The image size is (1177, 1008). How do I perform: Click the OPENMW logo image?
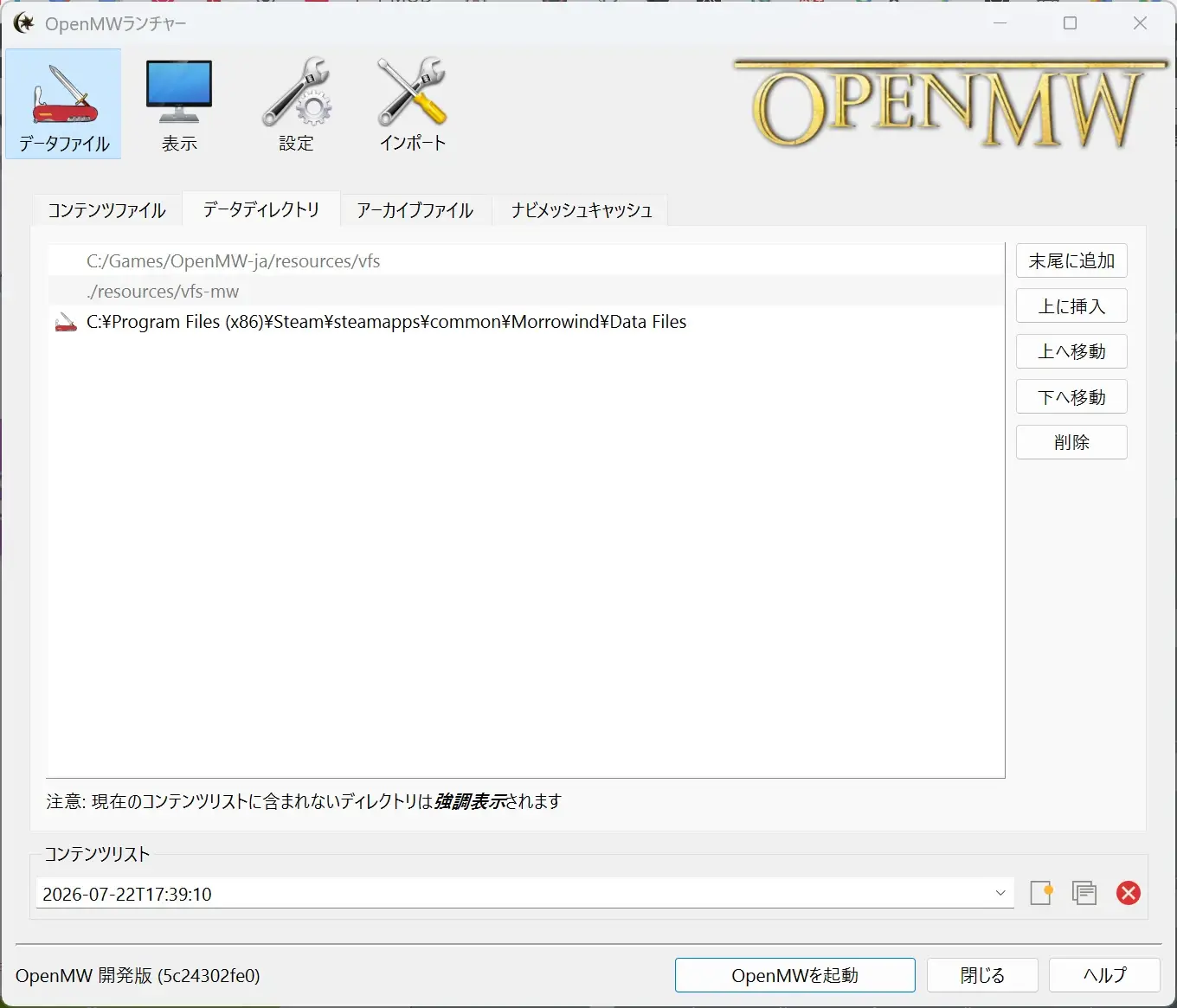[x=949, y=104]
